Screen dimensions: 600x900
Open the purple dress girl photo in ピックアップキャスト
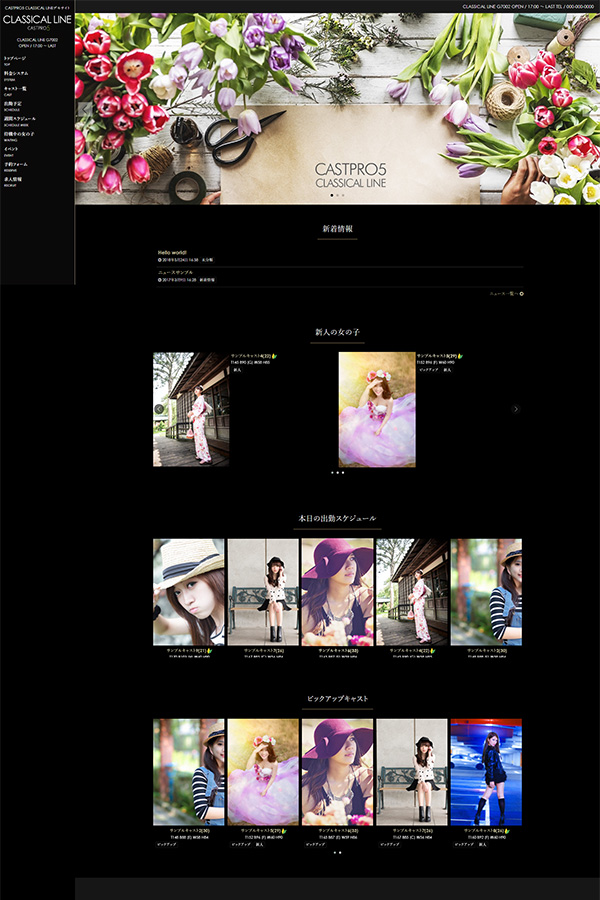point(263,772)
